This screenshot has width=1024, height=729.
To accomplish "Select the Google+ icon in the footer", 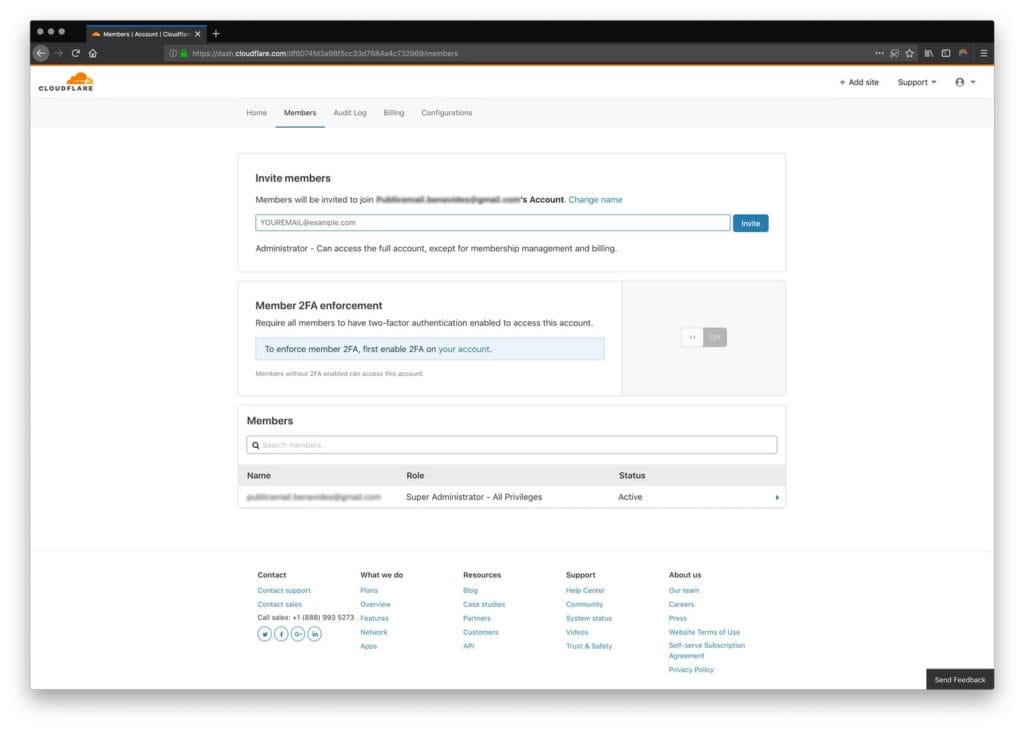I will [x=298, y=634].
